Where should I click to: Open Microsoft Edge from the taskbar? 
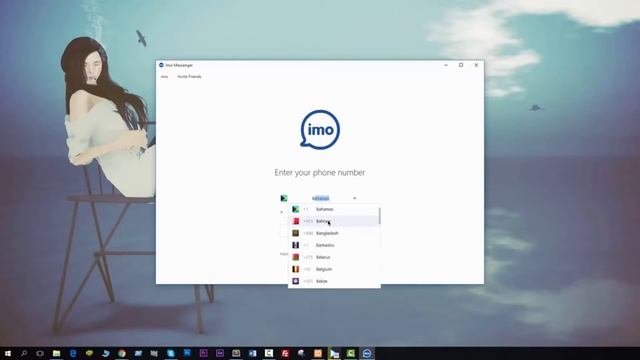point(73,353)
